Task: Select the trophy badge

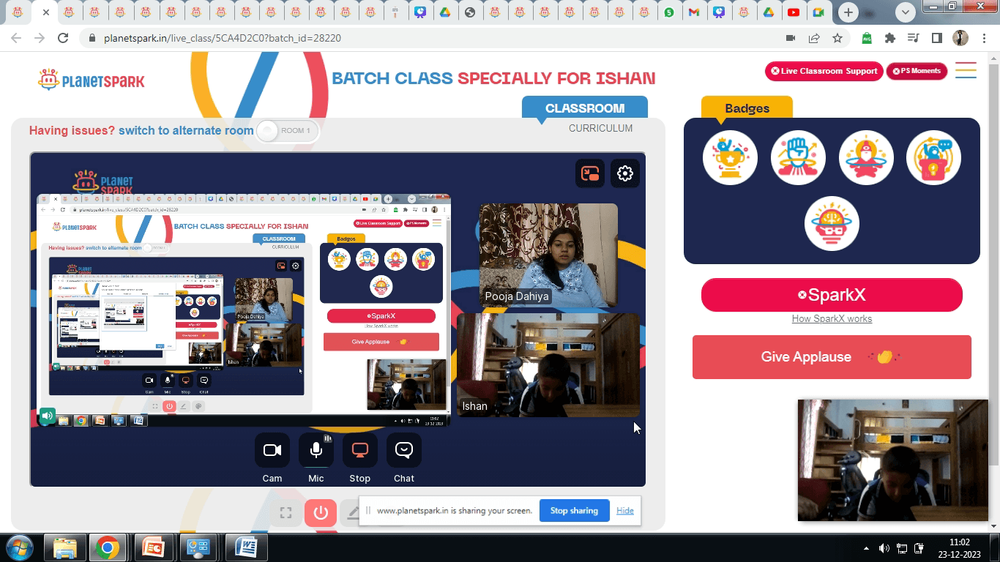Action: pyautogui.click(x=730, y=158)
